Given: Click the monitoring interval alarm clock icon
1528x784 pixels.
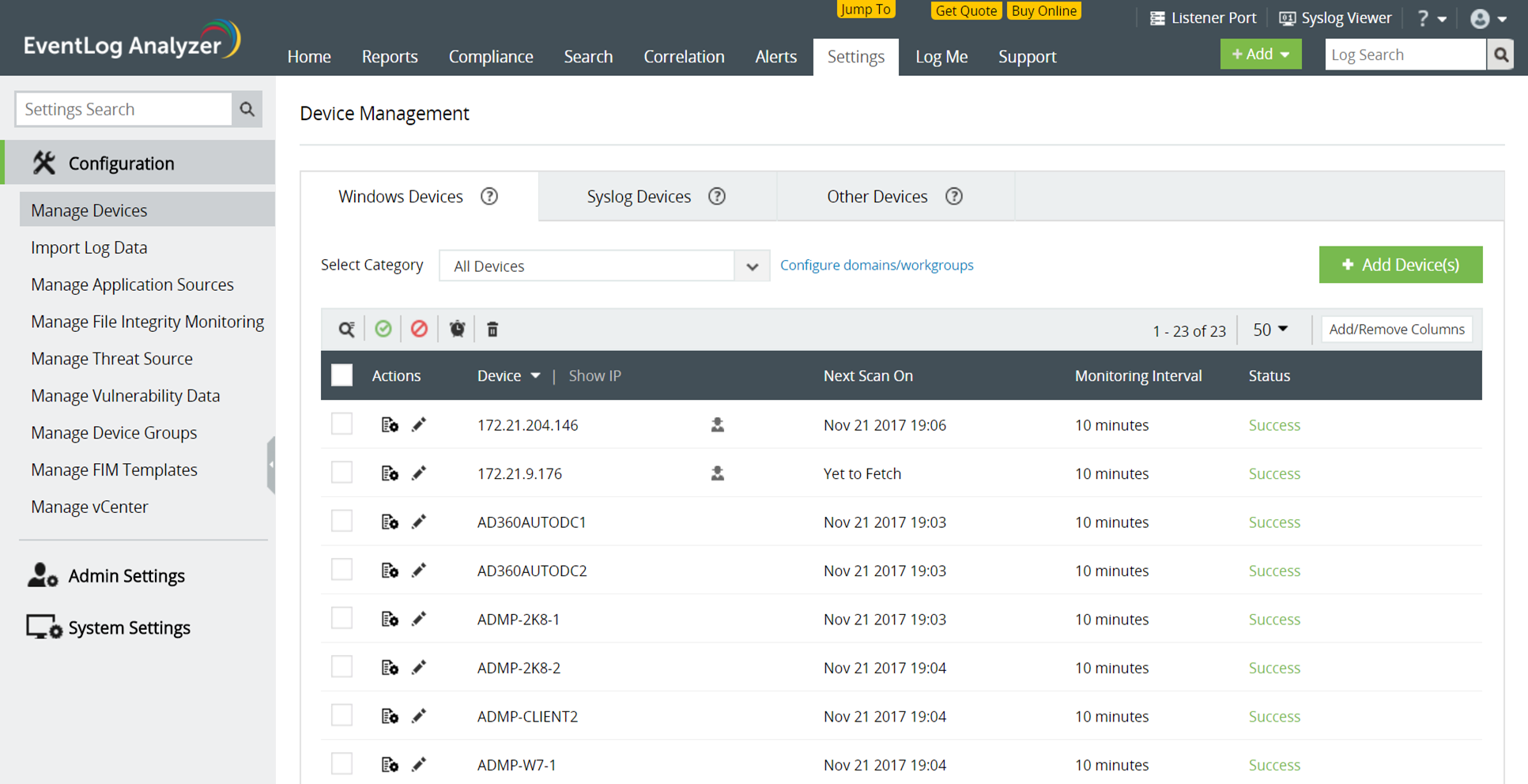Looking at the screenshot, I should coord(457,329).
